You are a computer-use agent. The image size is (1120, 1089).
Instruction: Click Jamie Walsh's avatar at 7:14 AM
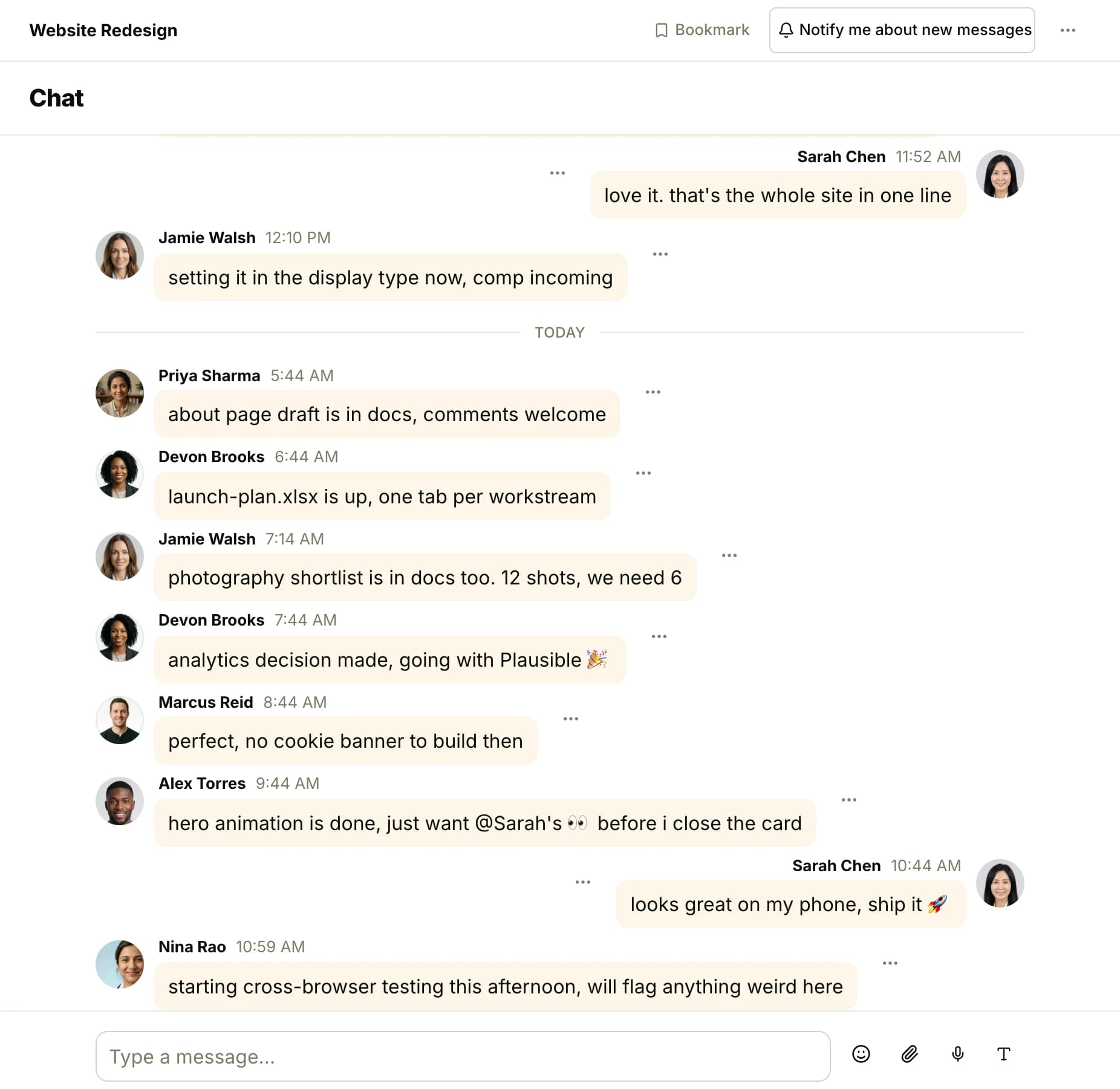point(120,557)
